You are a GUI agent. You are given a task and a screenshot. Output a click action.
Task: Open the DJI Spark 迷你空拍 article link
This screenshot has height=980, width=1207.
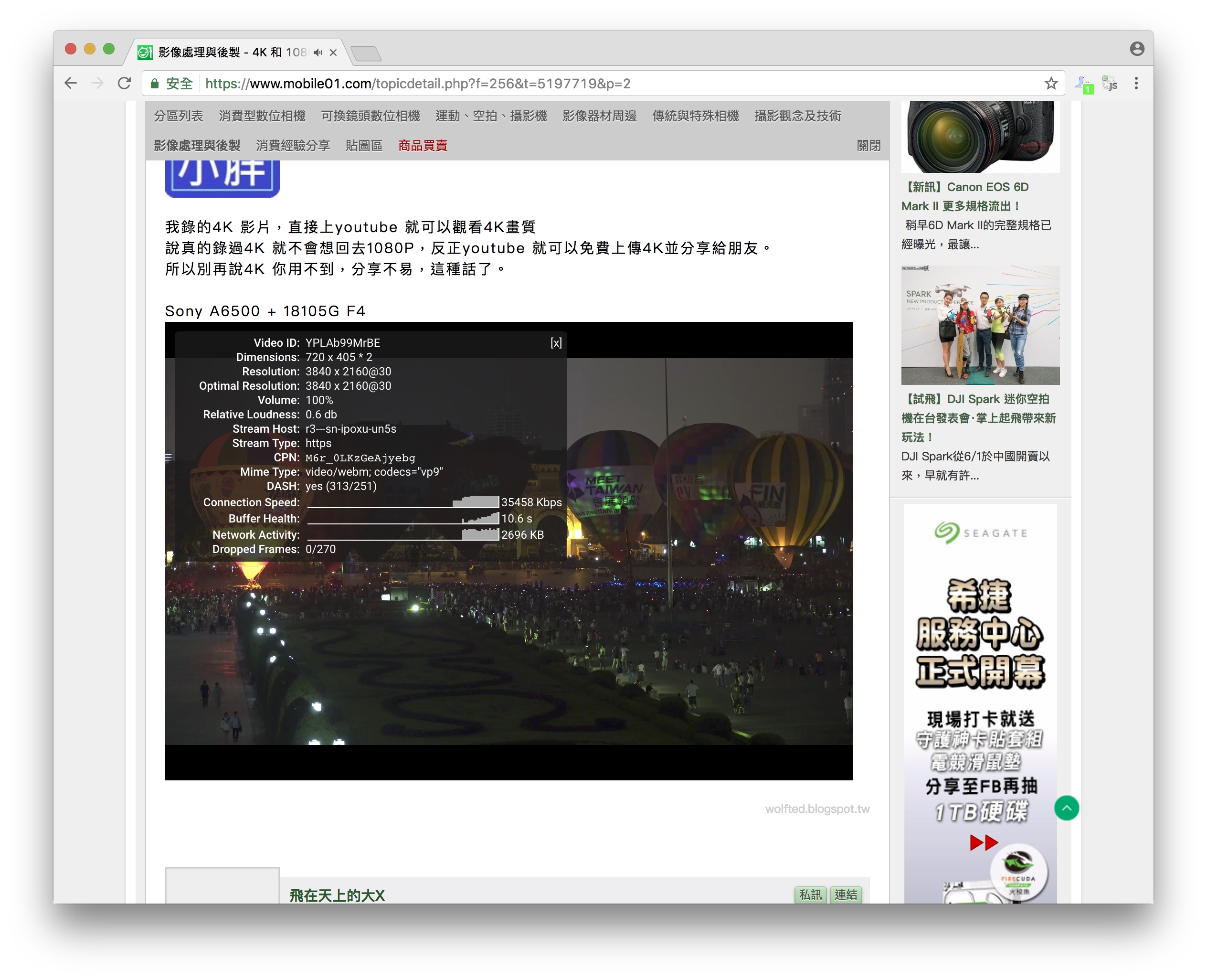[978, 418]
